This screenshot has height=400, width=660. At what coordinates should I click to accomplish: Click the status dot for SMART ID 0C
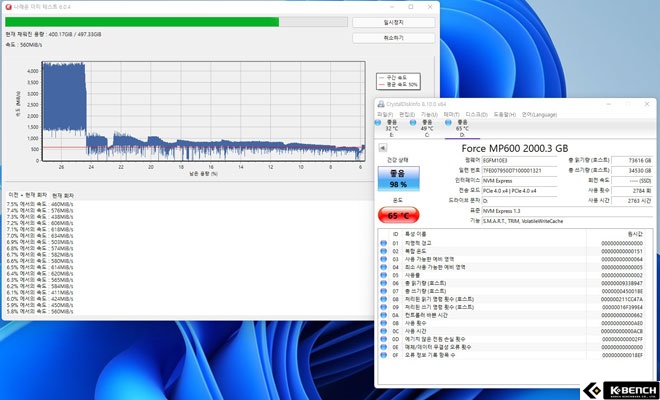[x=383, y=331]
